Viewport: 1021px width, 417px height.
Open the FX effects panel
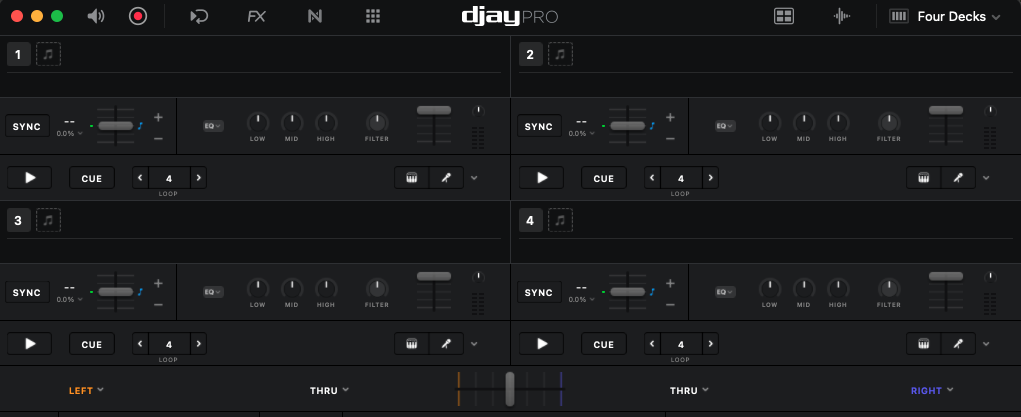coord(257,16)
